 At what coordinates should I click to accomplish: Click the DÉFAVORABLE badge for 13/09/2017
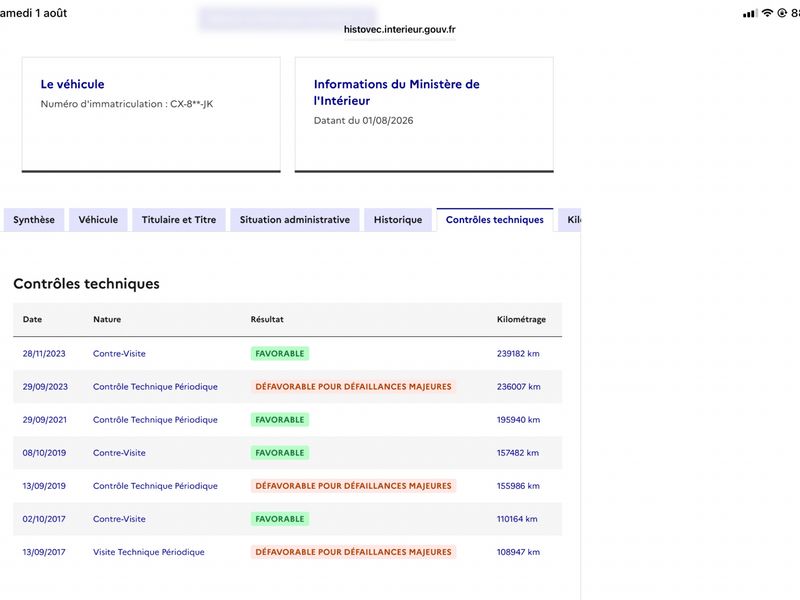tap(353, 553)
